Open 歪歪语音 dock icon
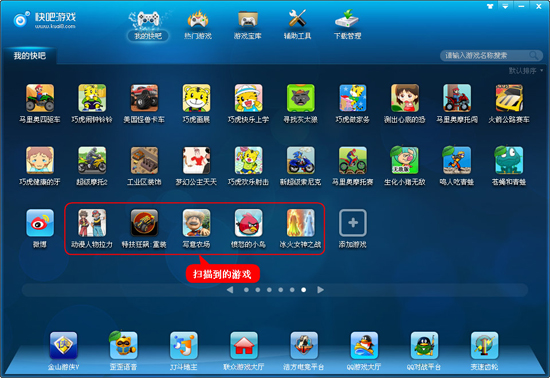The height and width of the screenshot is (378, 550). click(x=123, y=345)
